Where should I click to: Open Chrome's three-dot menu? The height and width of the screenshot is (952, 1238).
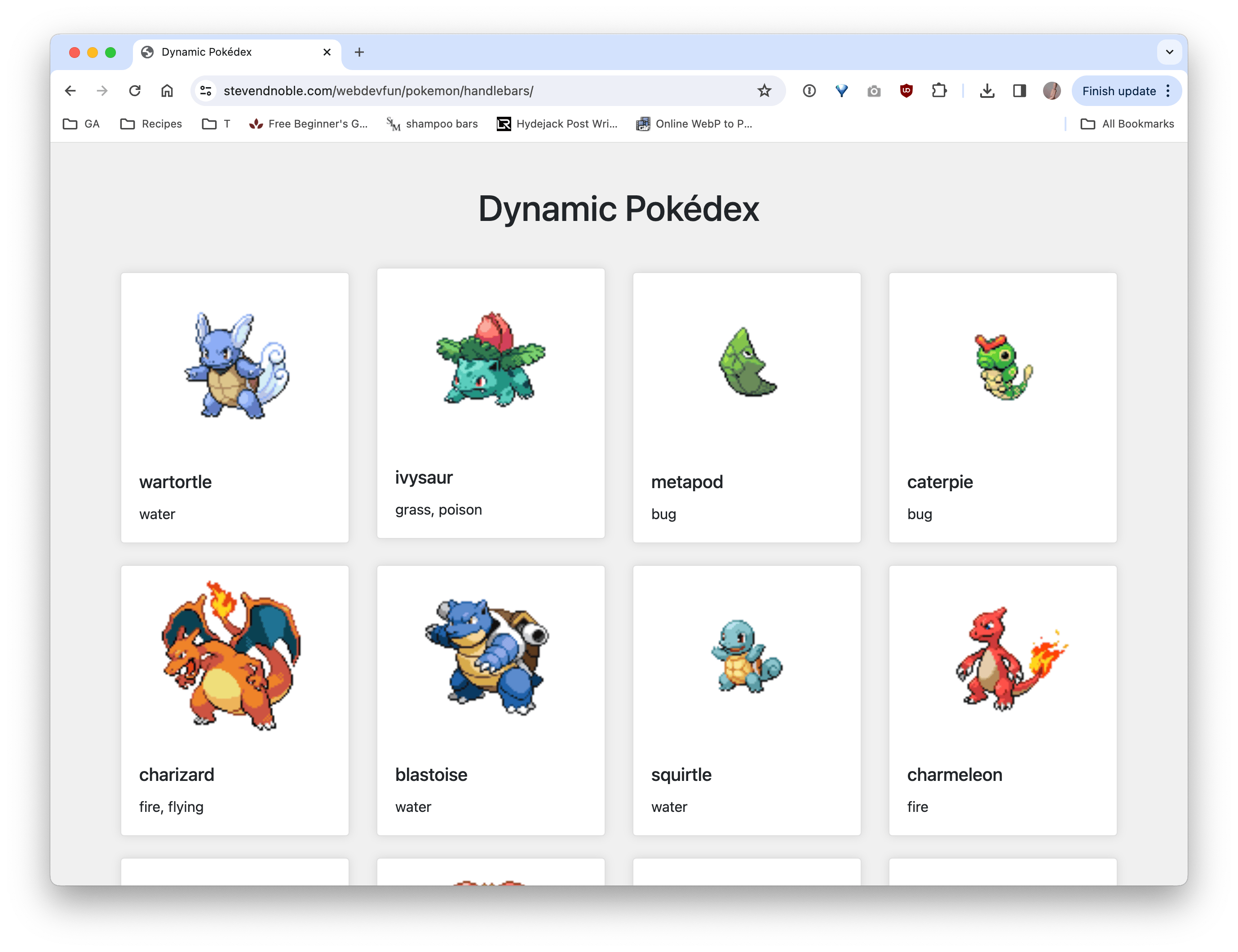click(1168, 91)
